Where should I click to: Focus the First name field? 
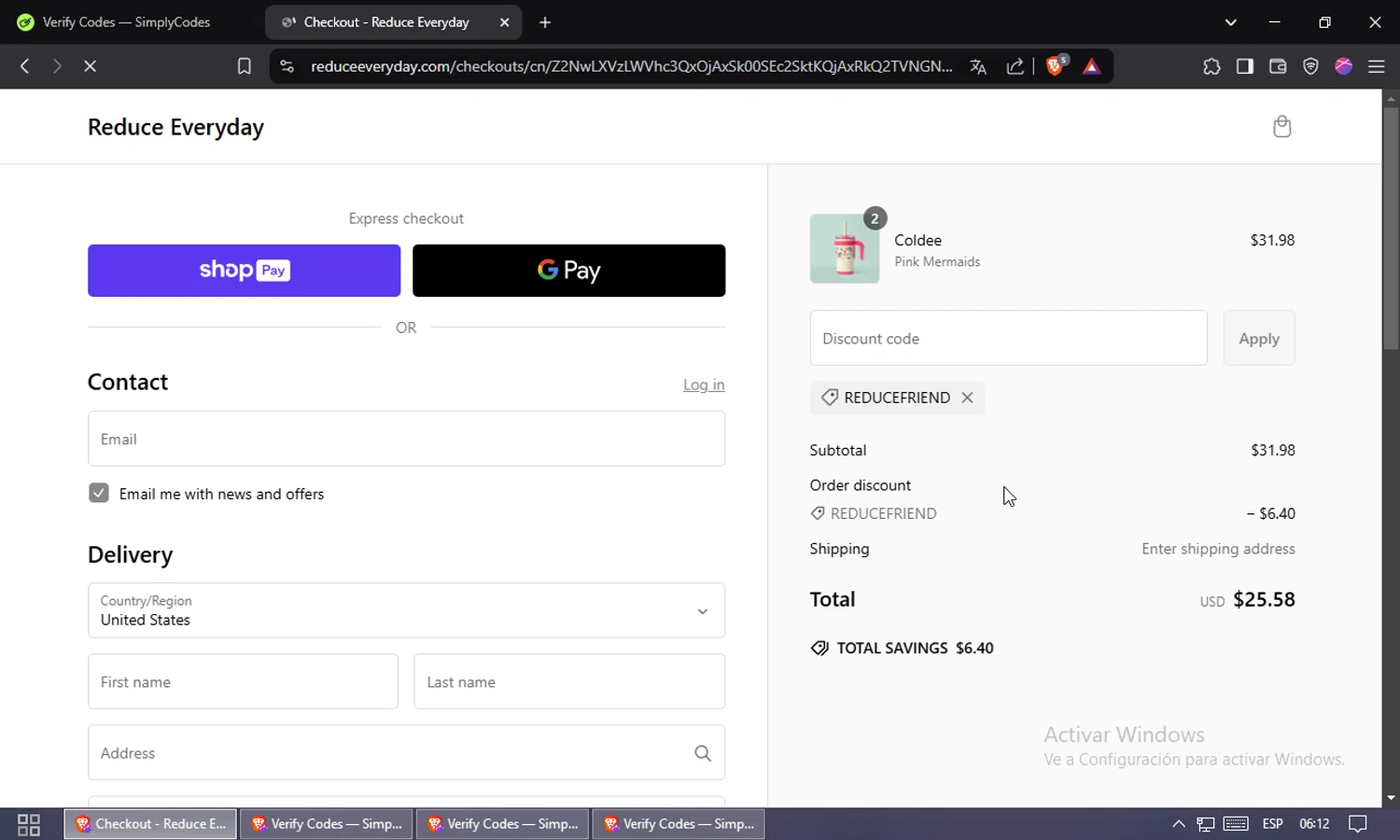pyautogui.click(x=243, y=681)
